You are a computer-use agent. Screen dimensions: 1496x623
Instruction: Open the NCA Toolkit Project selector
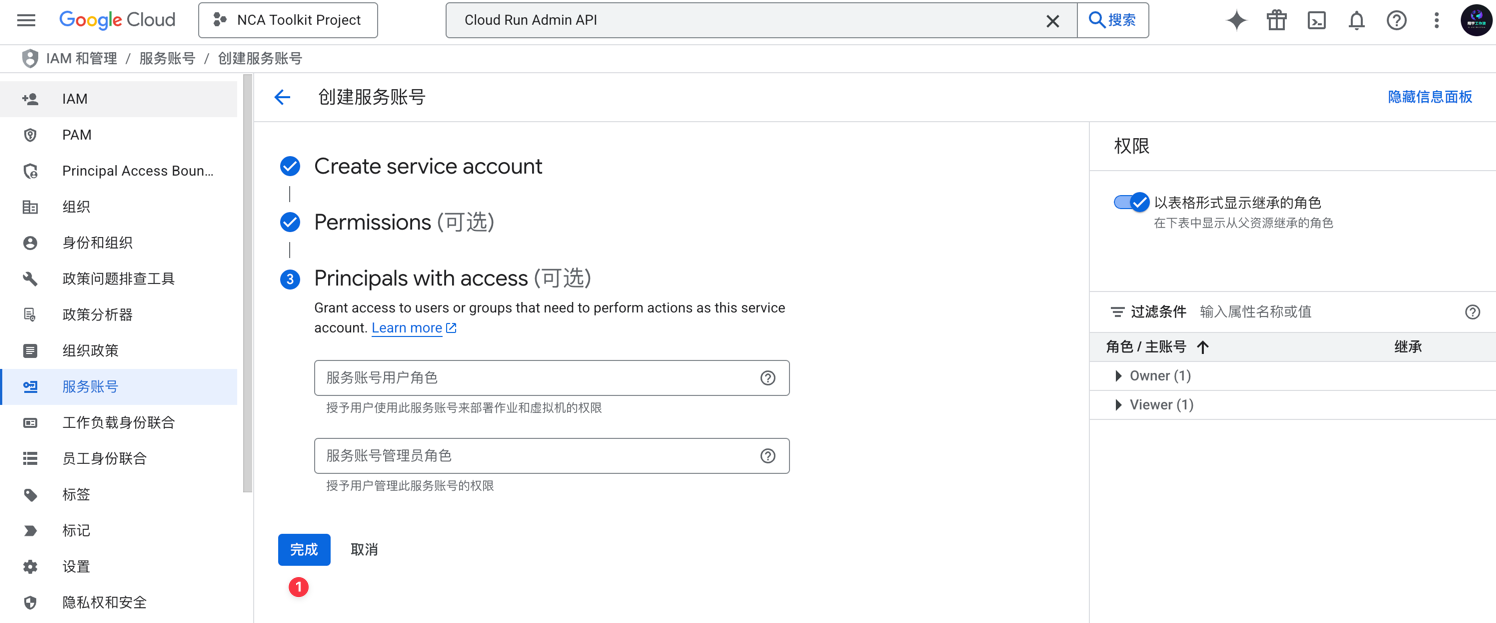click(x=288, y=19)
